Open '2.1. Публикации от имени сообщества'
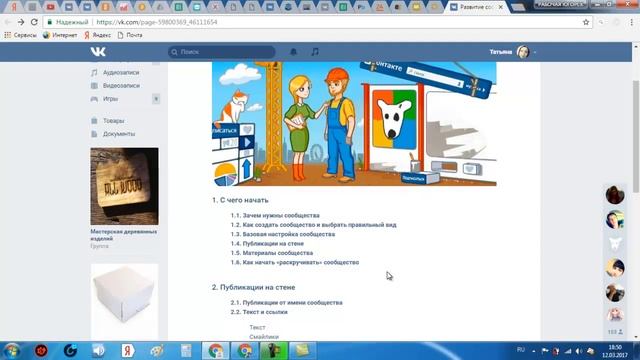This screenshot has width=640, height=360. pyautogui.click(x=287, y=302)
